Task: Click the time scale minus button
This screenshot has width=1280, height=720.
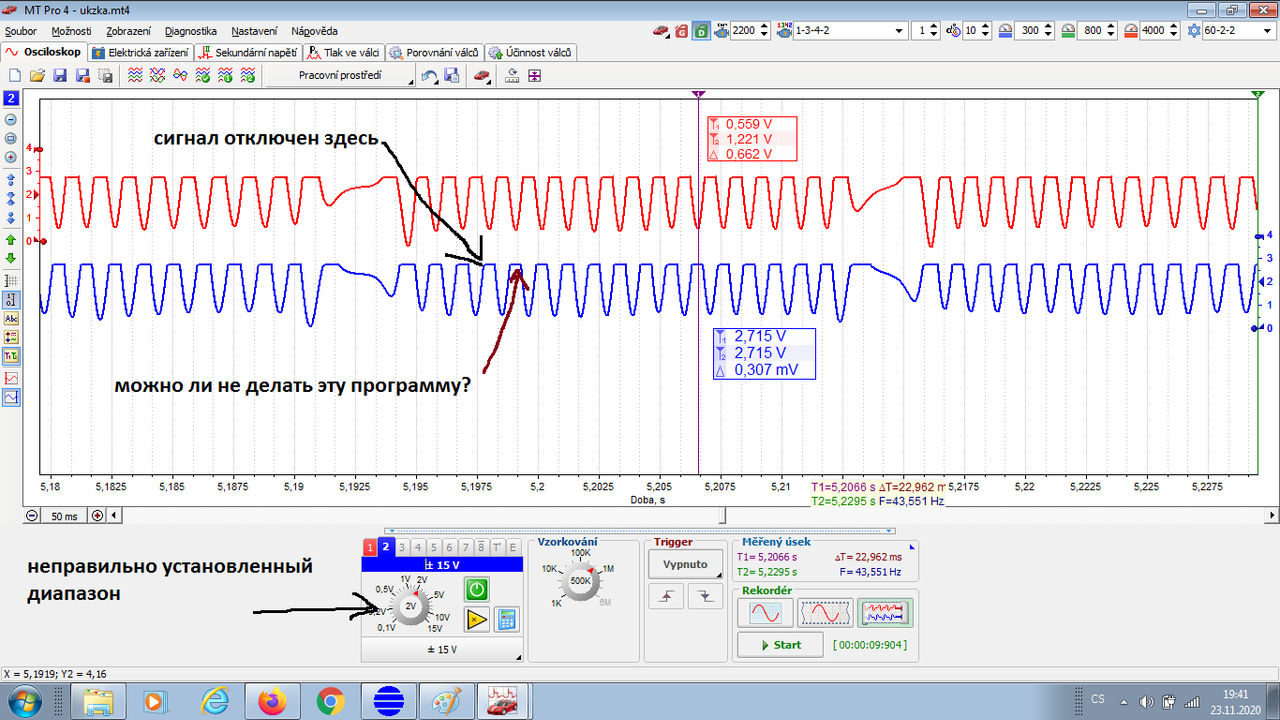Action: pyautogui.click(x=32, y=516)
